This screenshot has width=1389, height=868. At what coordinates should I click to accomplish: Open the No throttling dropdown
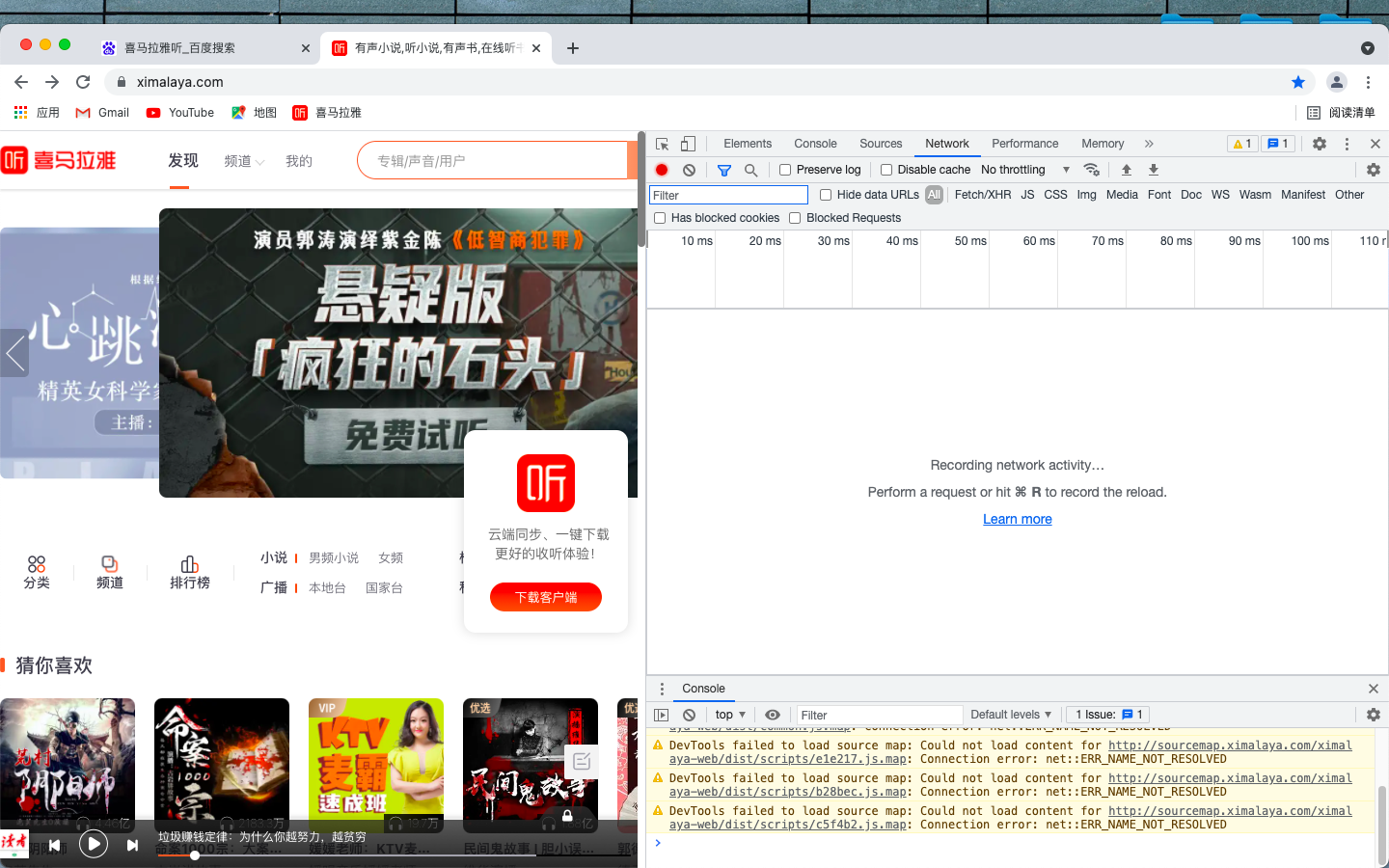(x=1025, y=170)
